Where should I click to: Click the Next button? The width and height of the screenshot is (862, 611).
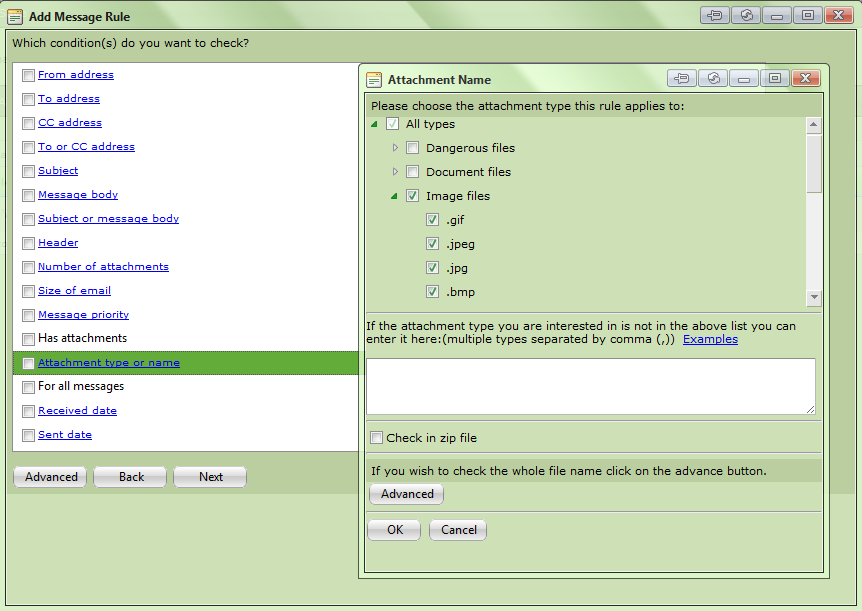click(210, 477)
